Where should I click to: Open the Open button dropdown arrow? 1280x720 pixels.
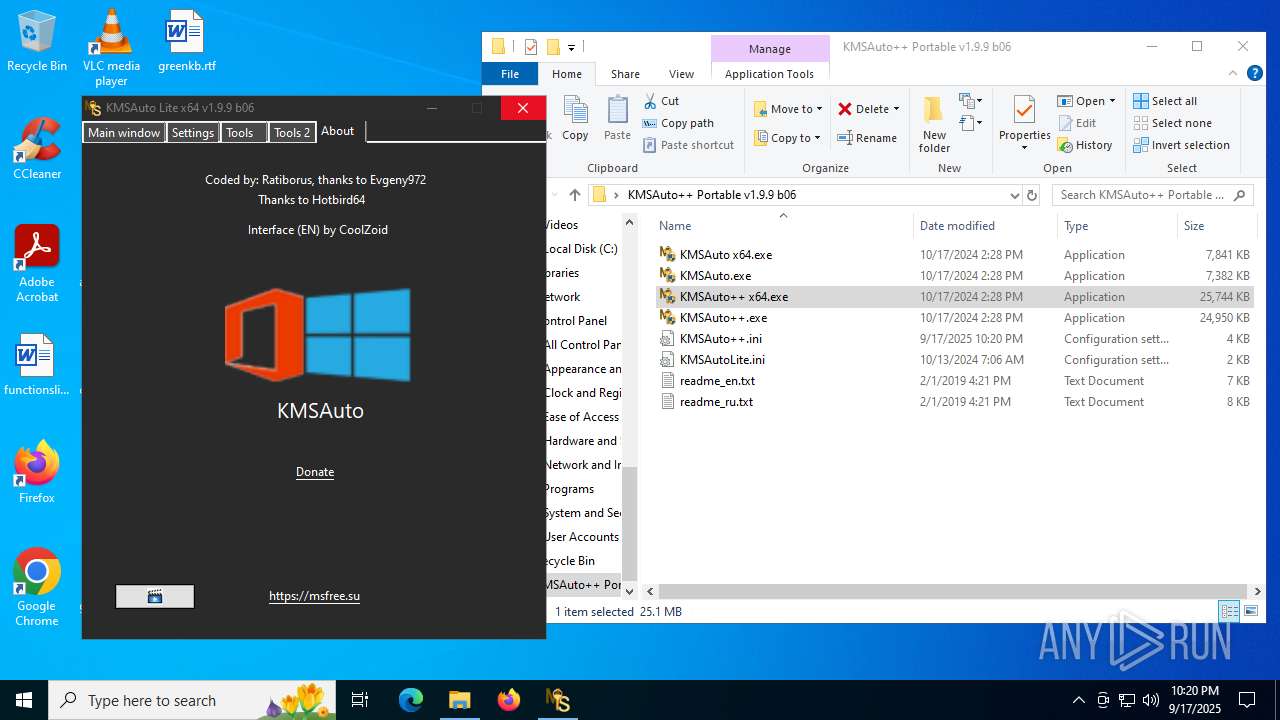click(x=1112, y=101)
